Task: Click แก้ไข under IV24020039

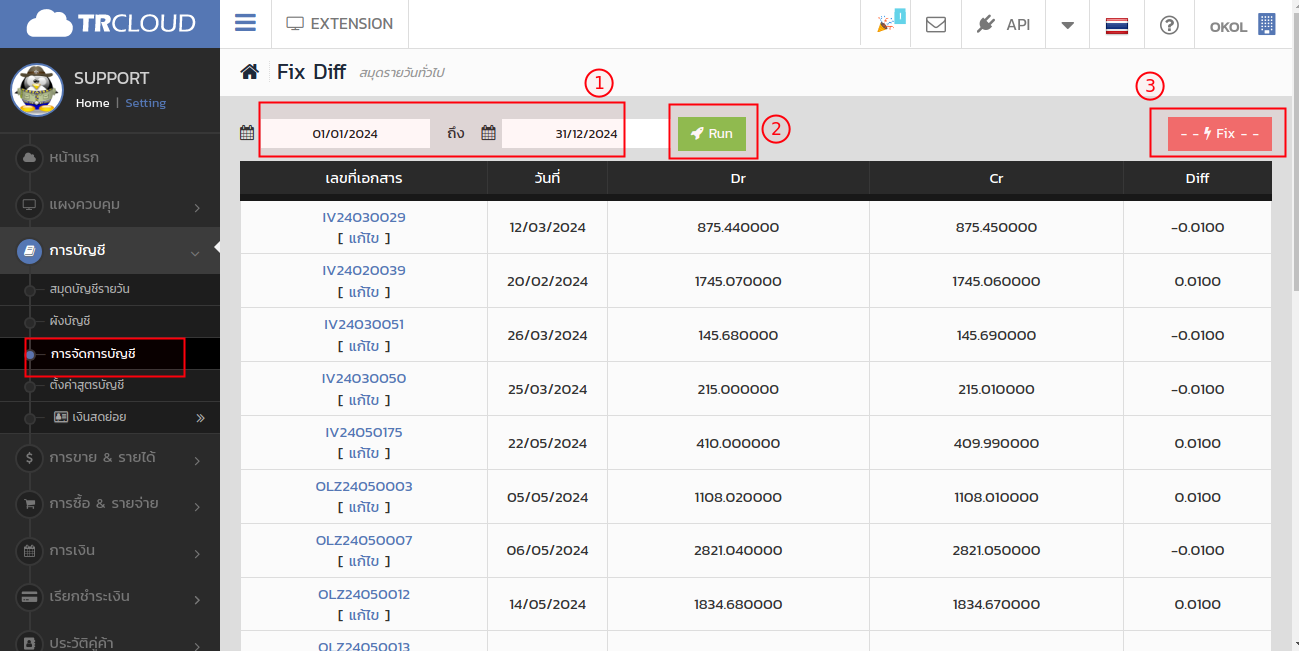Action: tap(364, 292)
